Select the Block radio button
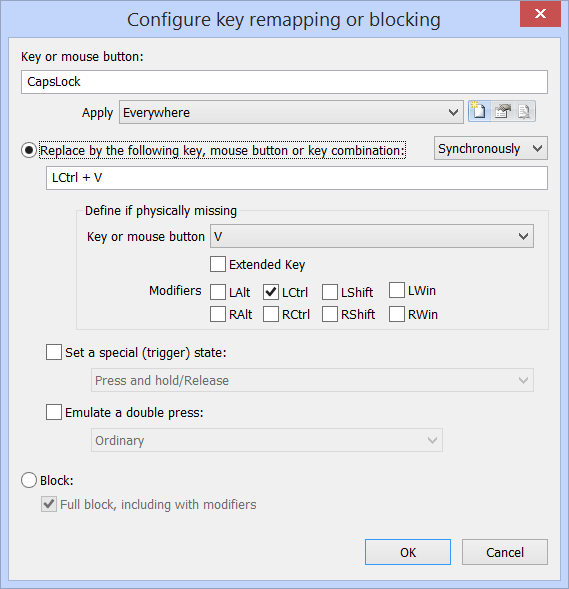 (29, 480)
